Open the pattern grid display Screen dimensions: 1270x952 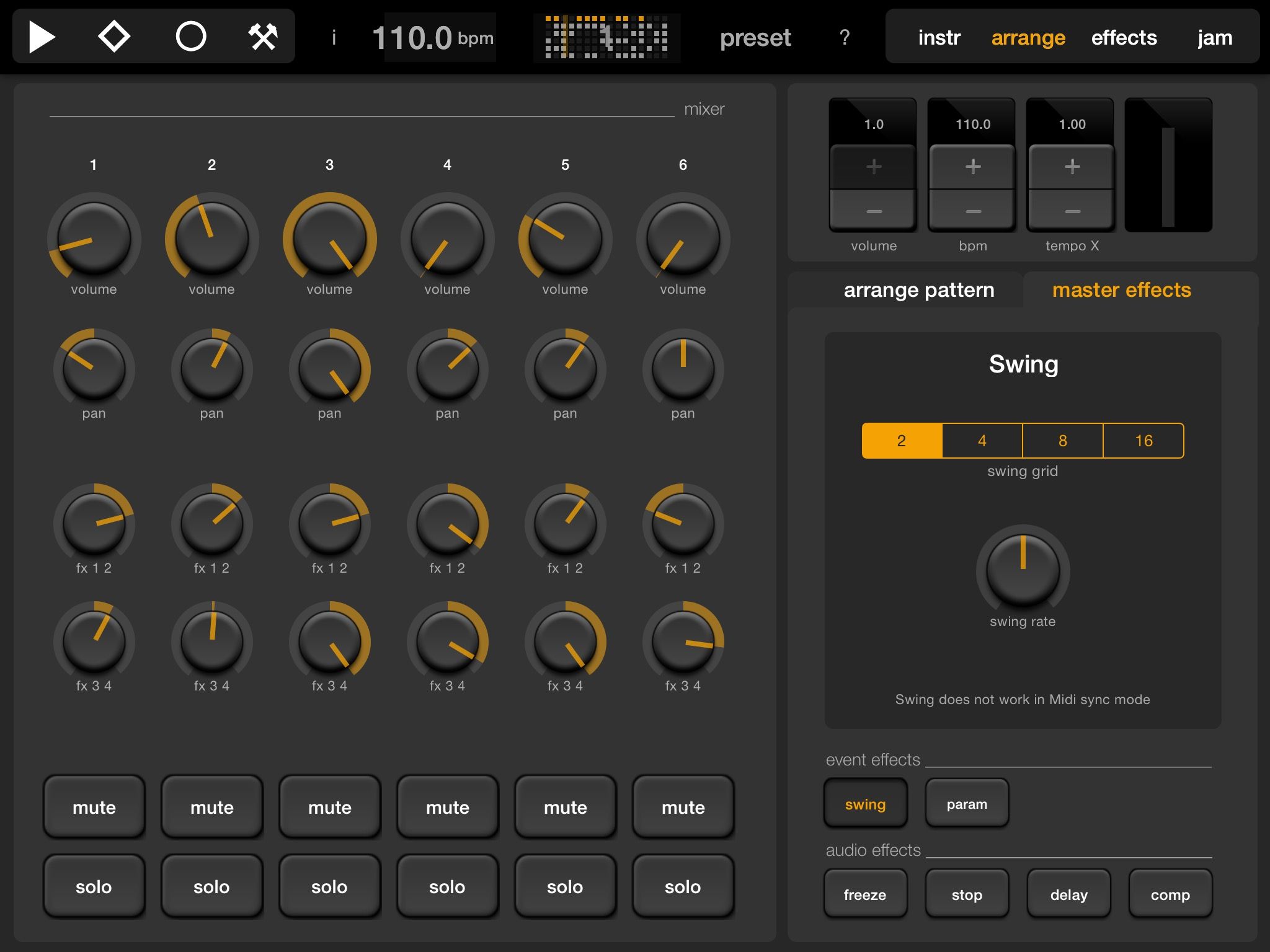point(606,37)
